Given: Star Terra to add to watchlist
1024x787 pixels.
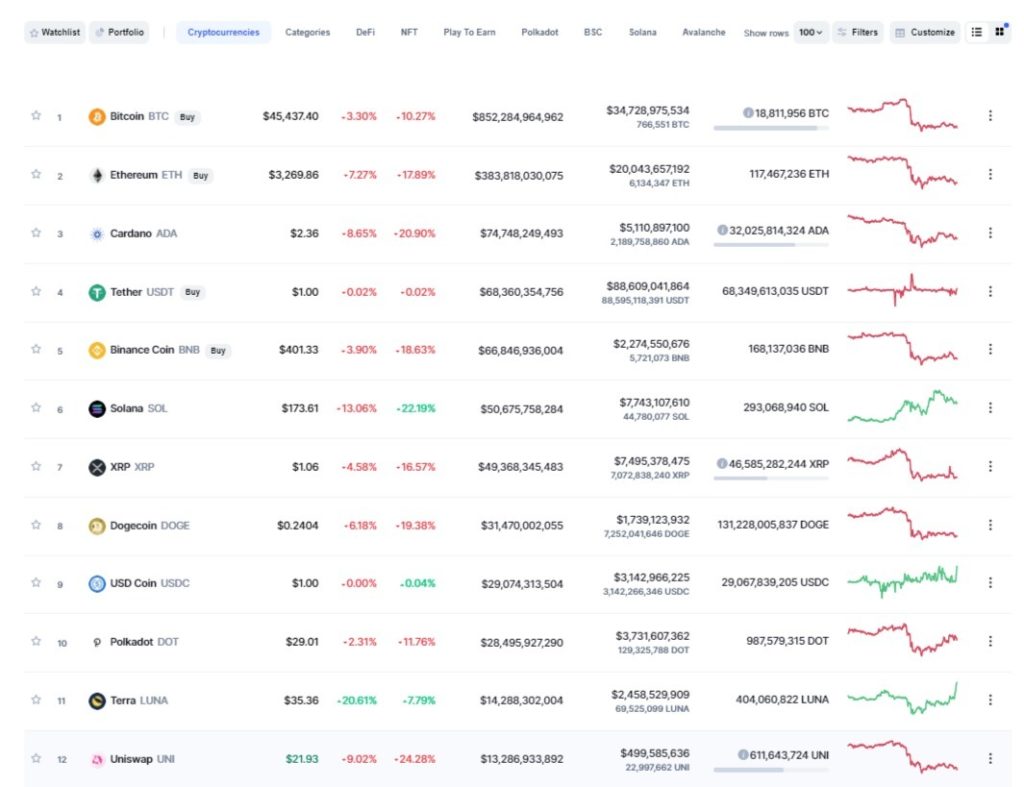Looking at the screenshot, I should pyautogui.click(x=36, y=699).
